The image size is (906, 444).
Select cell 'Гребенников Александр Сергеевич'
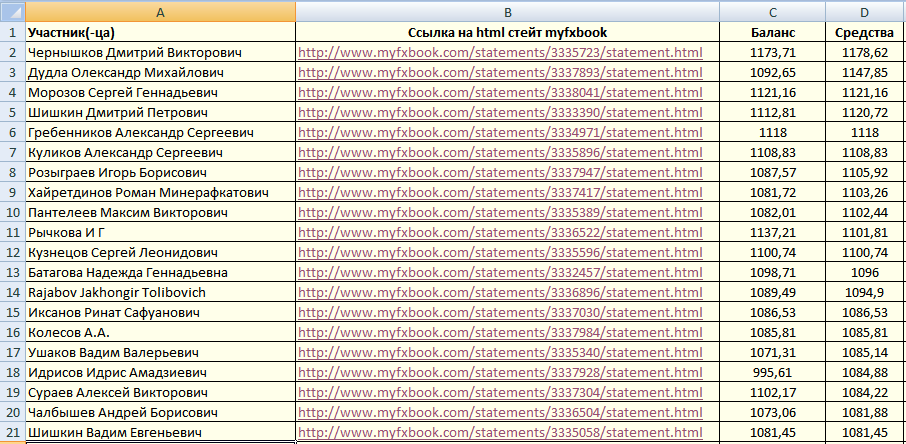(161, 132)
